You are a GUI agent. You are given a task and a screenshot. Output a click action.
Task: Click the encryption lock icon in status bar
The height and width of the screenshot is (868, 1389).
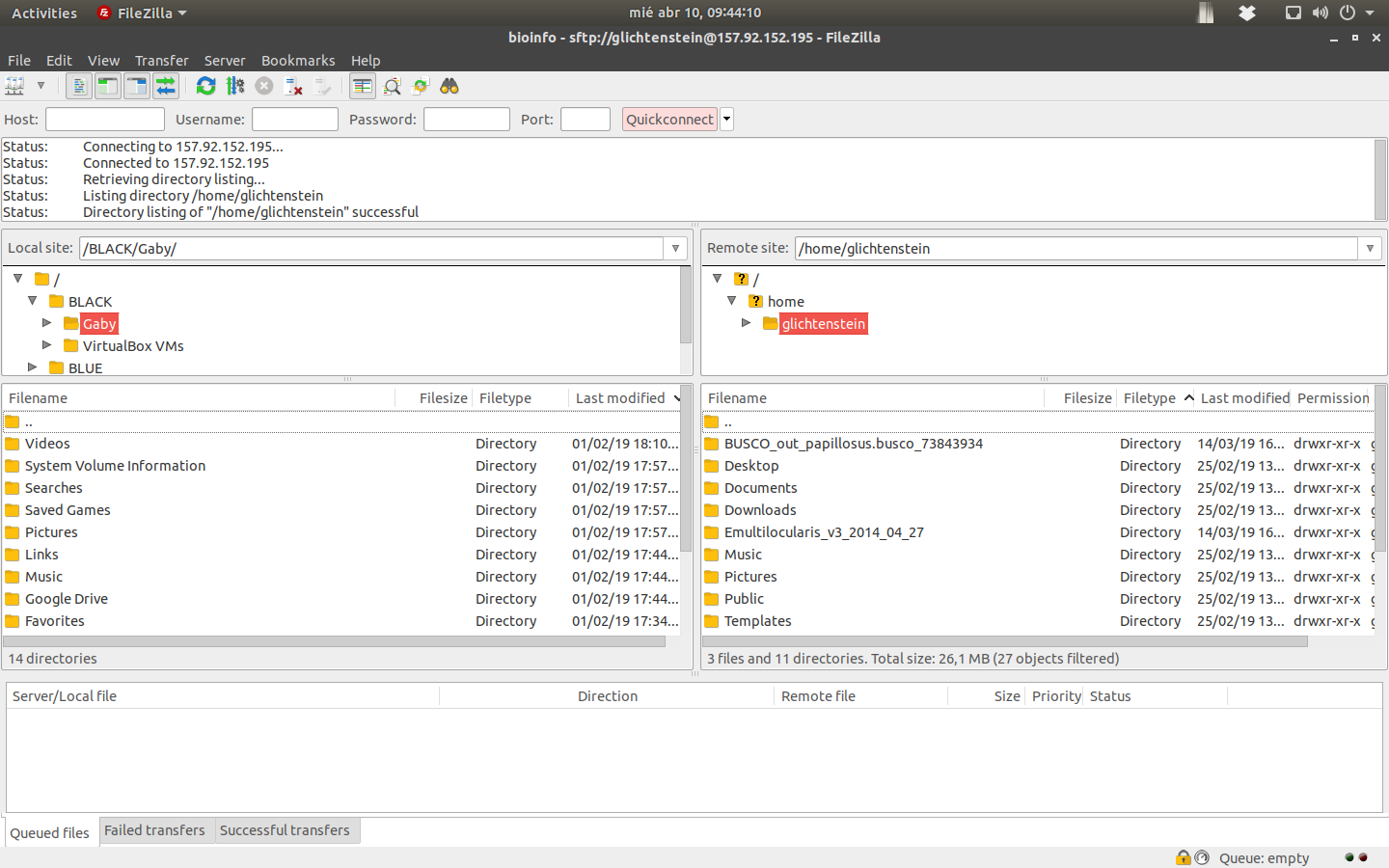(x=1184, y=857)
